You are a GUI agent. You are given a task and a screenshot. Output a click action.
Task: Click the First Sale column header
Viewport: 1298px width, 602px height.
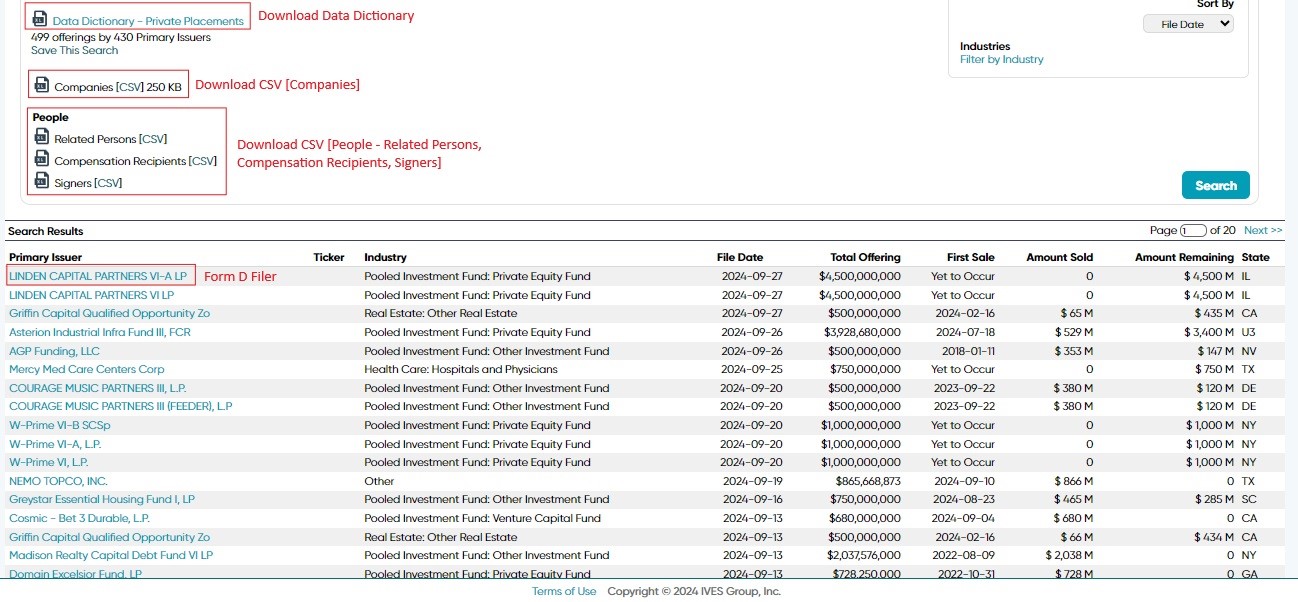coord(971,257)
